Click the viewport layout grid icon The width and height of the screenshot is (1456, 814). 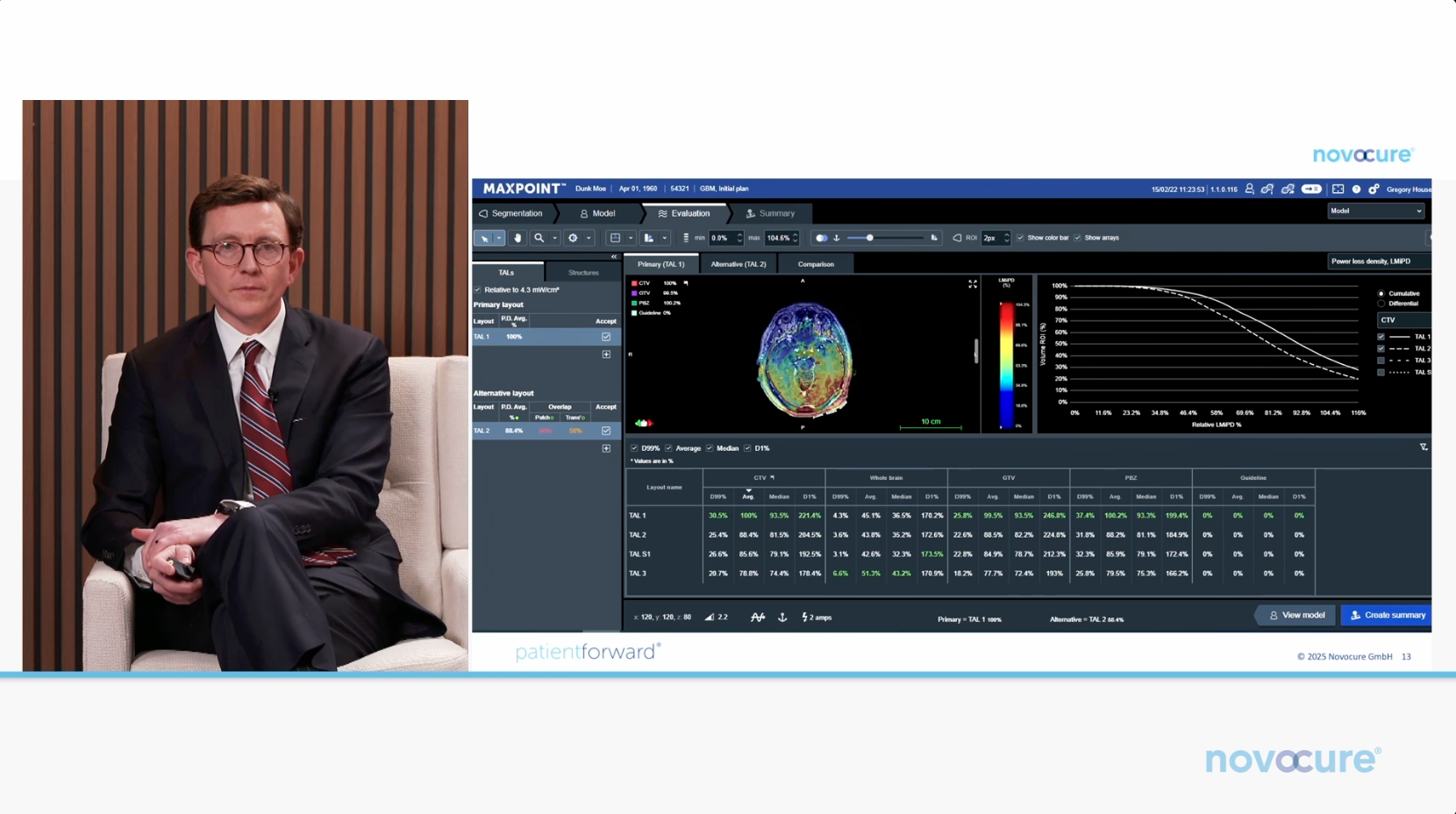[616, 238]
